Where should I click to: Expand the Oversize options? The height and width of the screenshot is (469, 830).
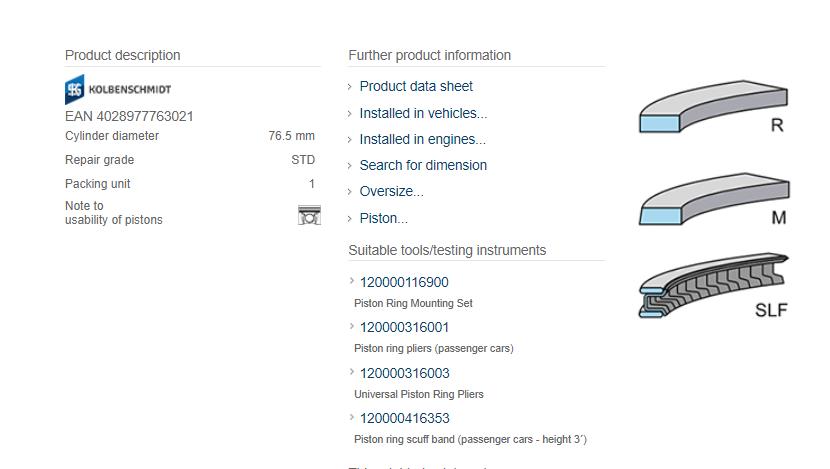[x=392, y=191]
